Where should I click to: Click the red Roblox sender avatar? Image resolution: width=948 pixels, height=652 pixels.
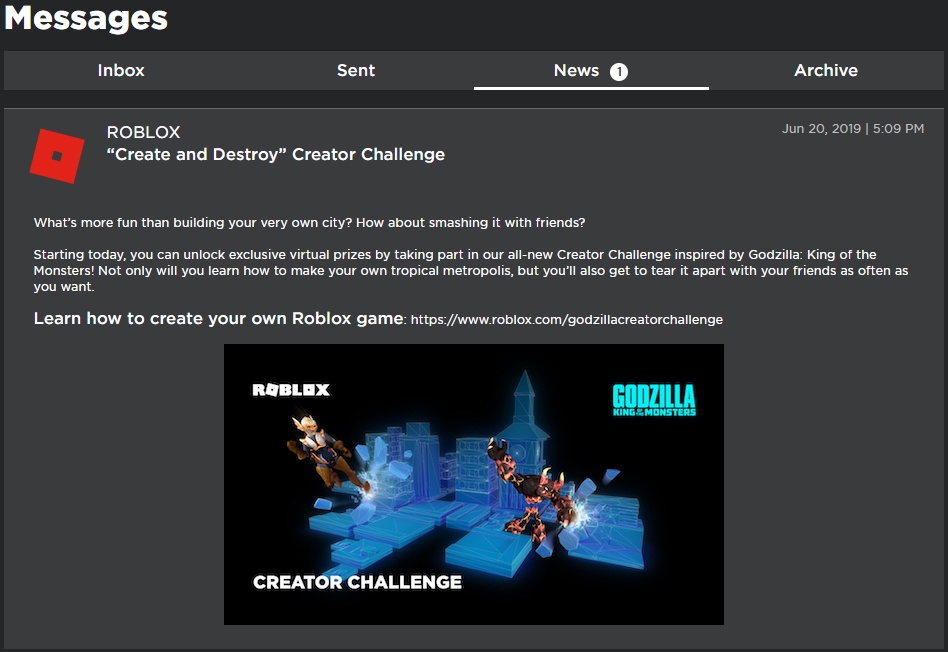pos(57,156)
